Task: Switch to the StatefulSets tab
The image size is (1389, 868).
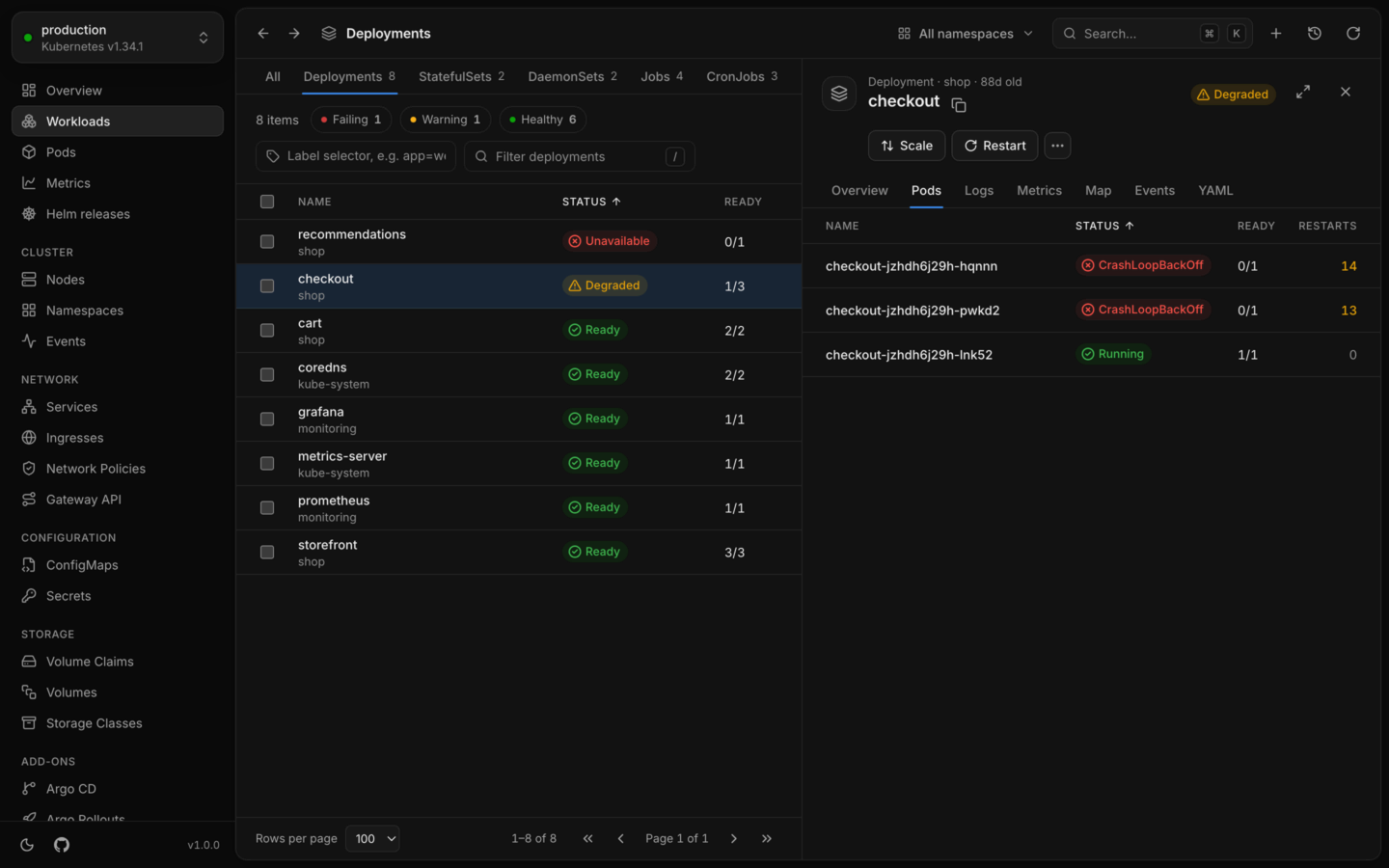Action: tap(461, 76)
